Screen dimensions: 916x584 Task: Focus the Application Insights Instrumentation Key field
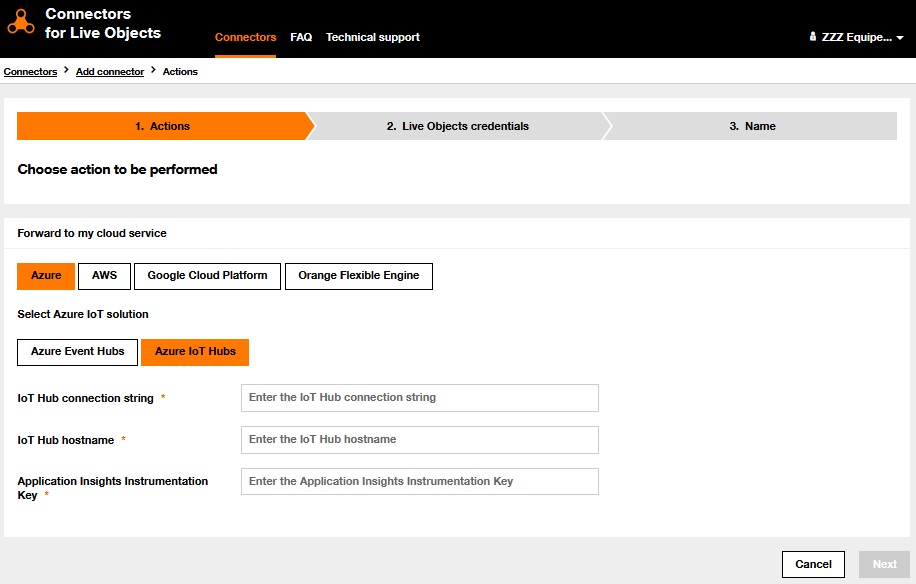[x=420, y=481]
